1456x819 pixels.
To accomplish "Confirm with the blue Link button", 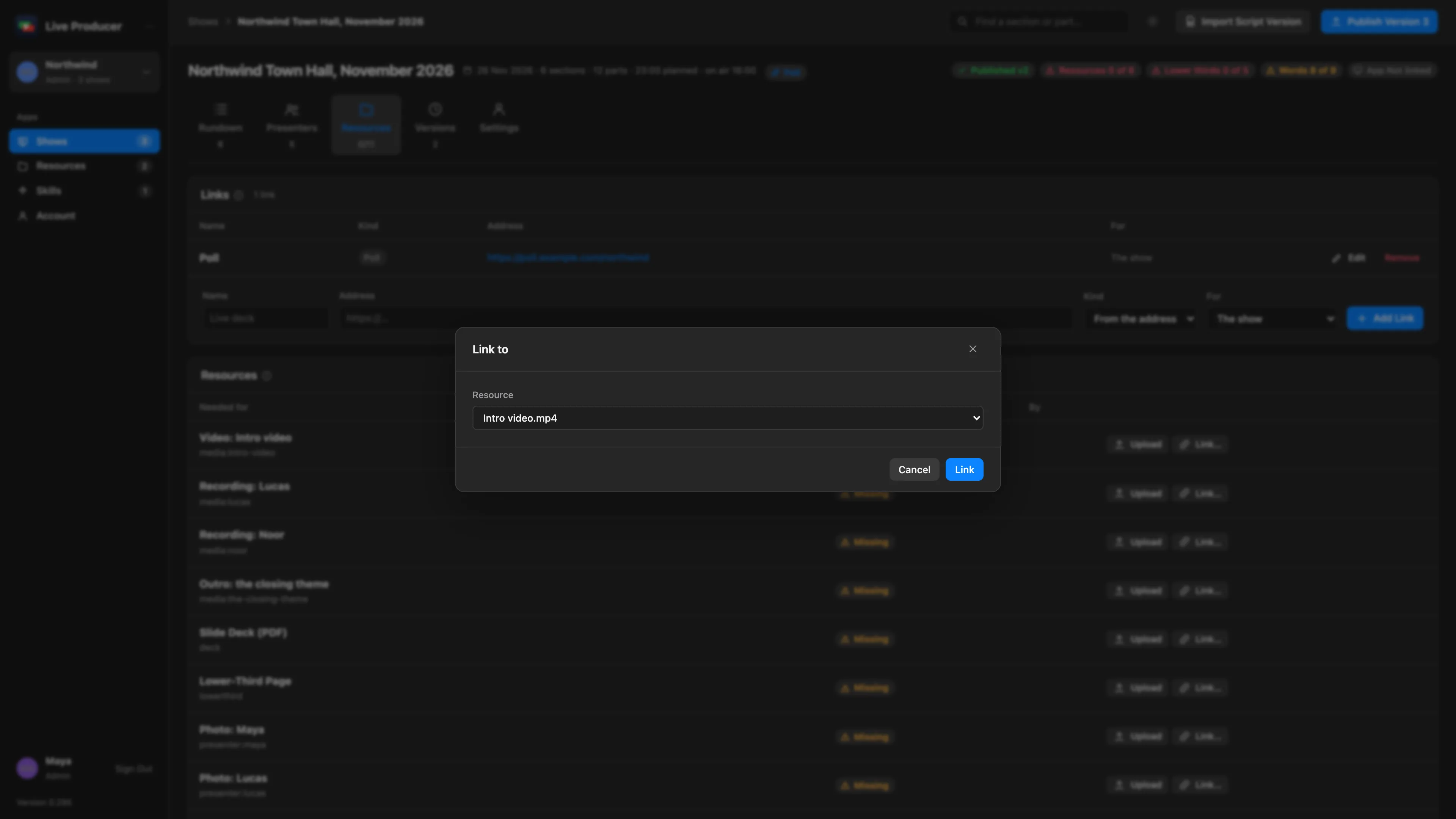I will click(964, 469).
